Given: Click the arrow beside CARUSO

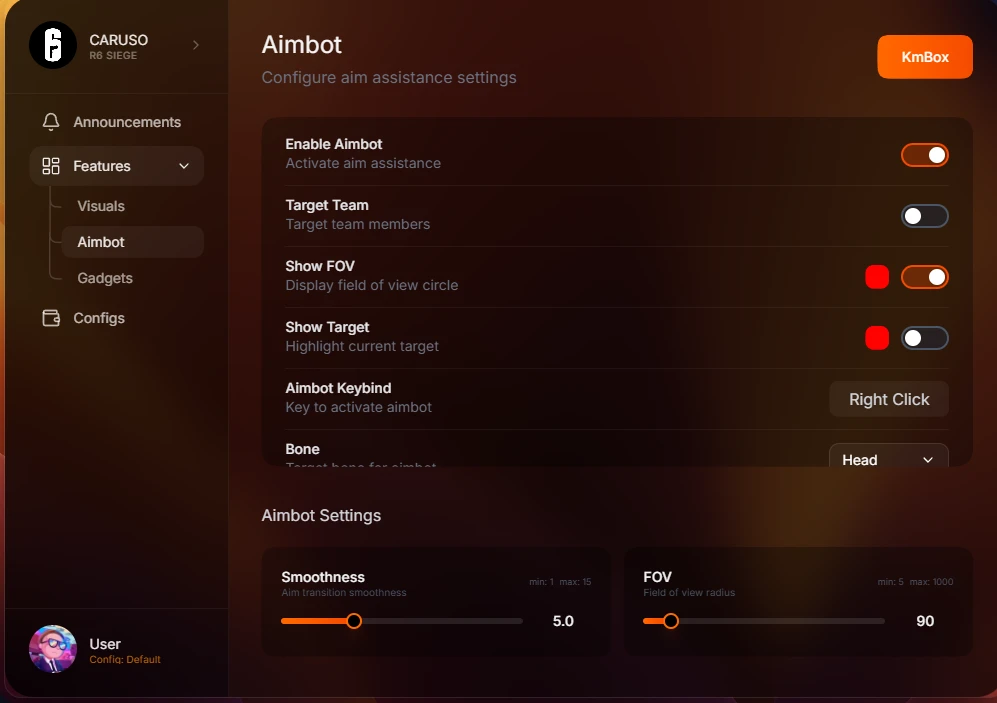Looking at the screenshot, I should (x=196, y=44).
